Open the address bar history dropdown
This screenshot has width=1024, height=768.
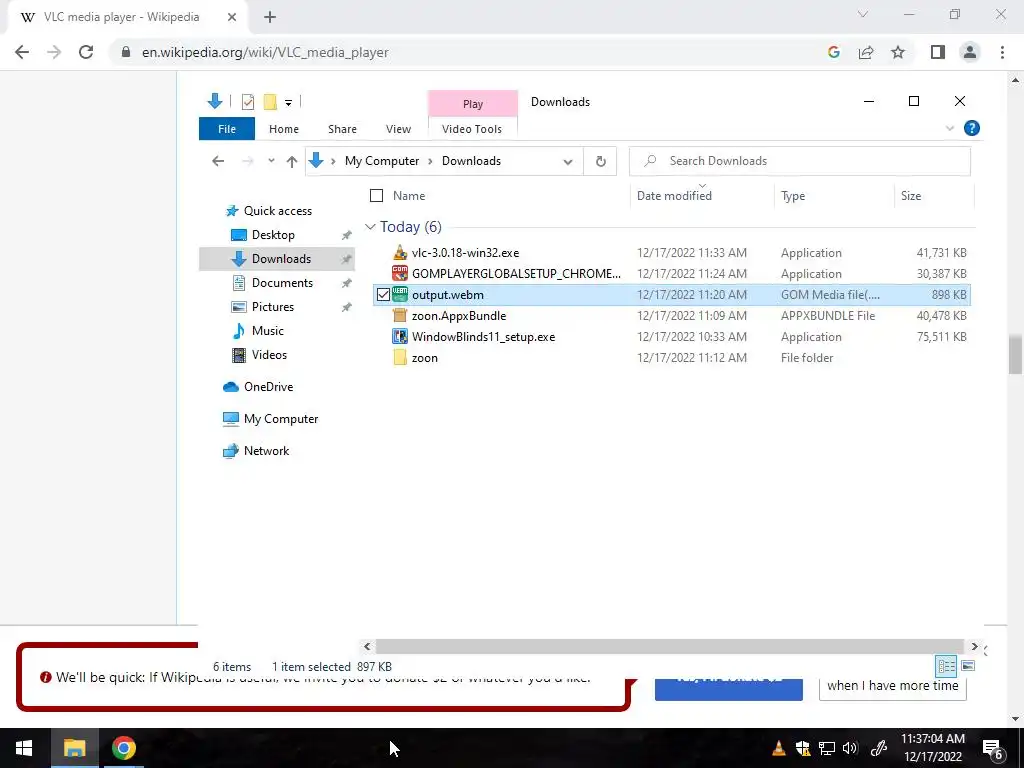click(568, 161)
